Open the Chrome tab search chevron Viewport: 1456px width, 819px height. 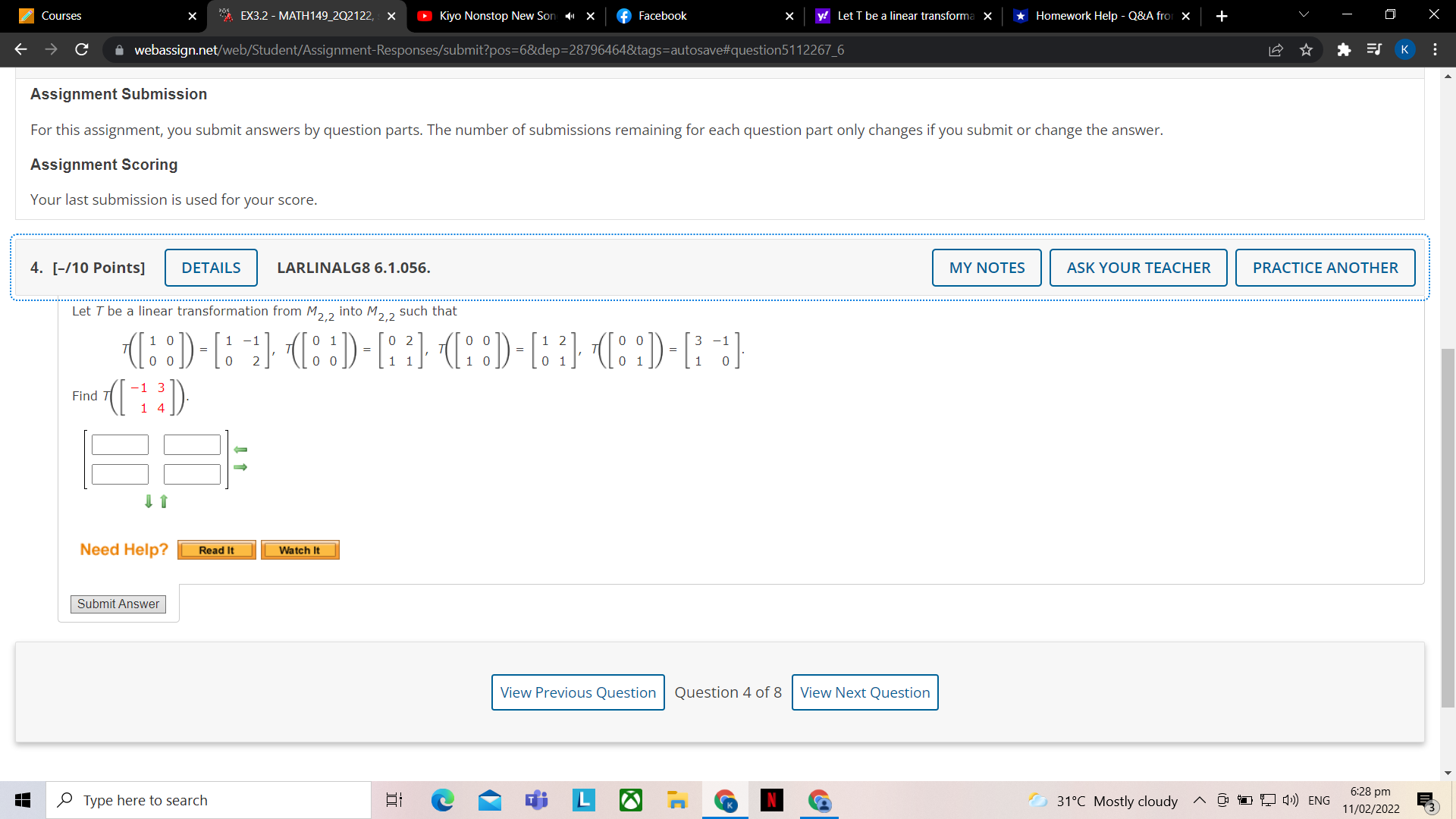pyautogui.click(x=1303, y=14)
